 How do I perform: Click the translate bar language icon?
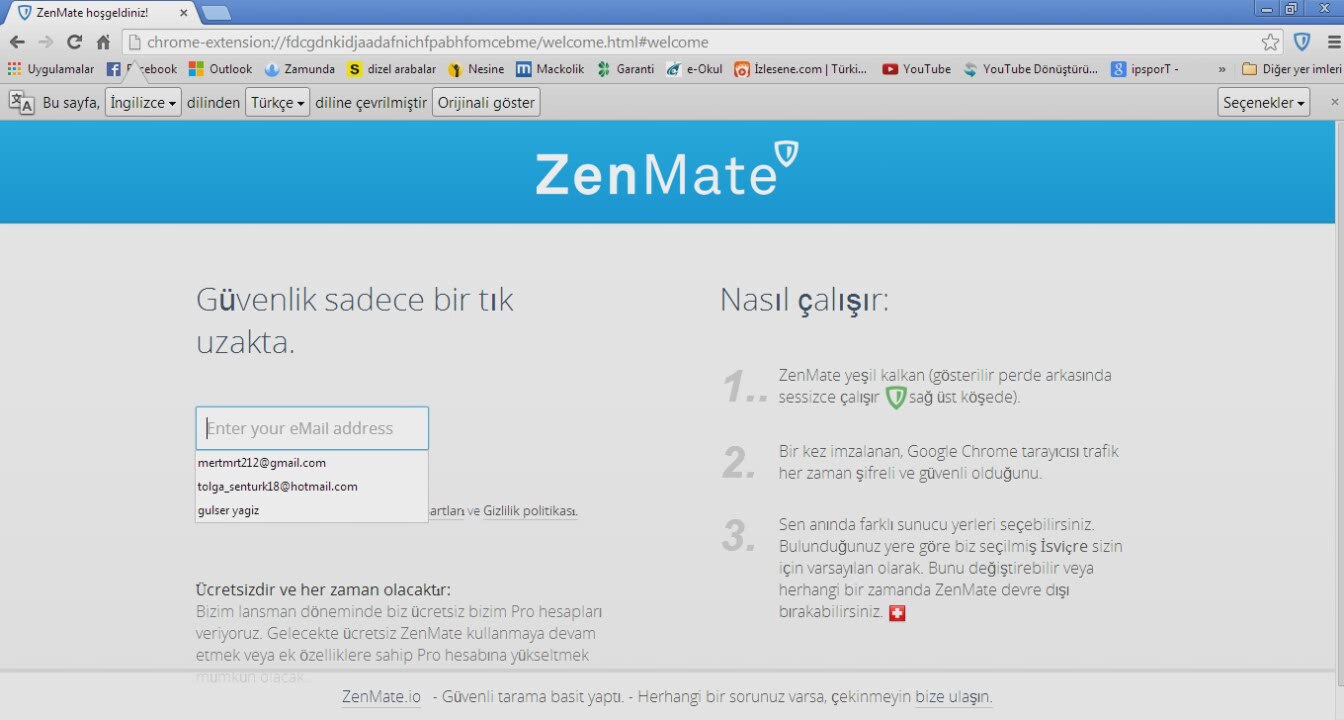pyautogui.click(x=21, y=102)
